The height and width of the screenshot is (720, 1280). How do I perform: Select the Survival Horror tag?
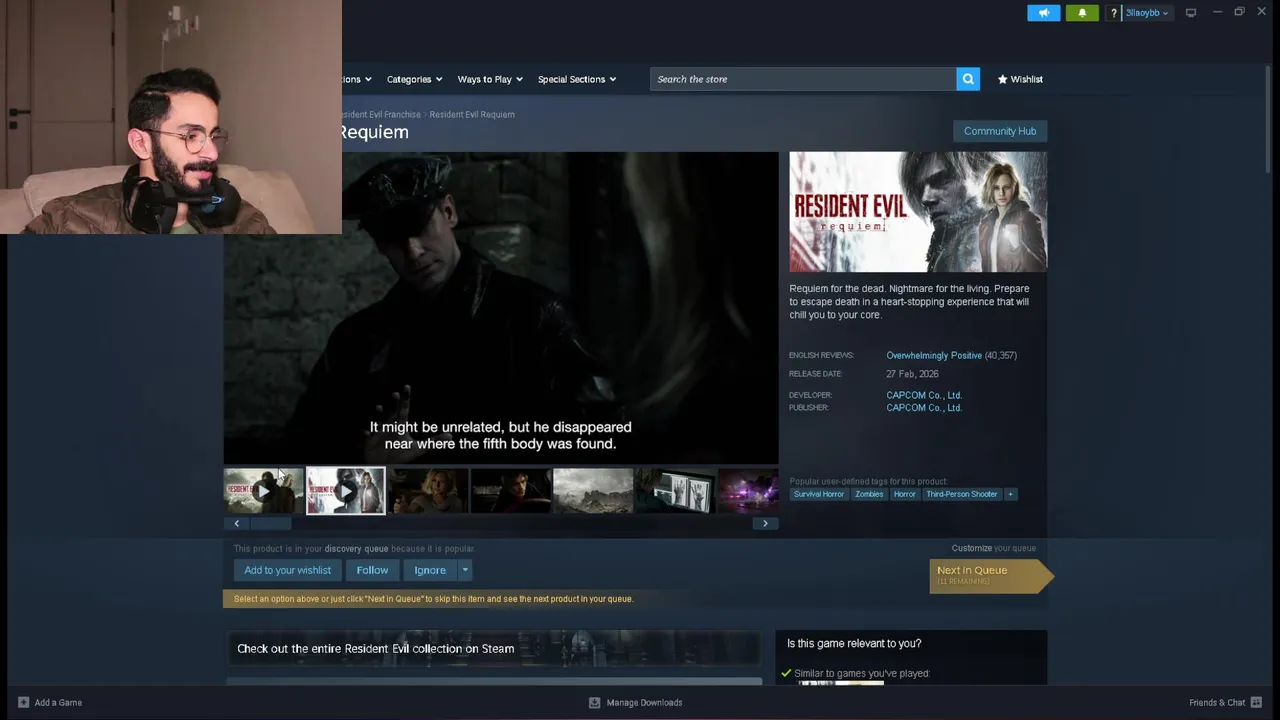click(819, 494)
